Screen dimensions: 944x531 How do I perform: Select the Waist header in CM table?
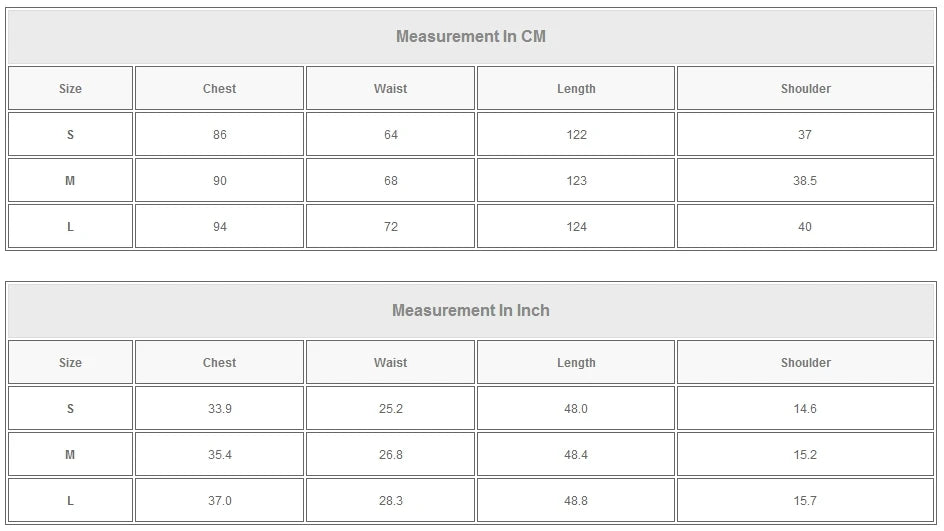pos(390,89)
